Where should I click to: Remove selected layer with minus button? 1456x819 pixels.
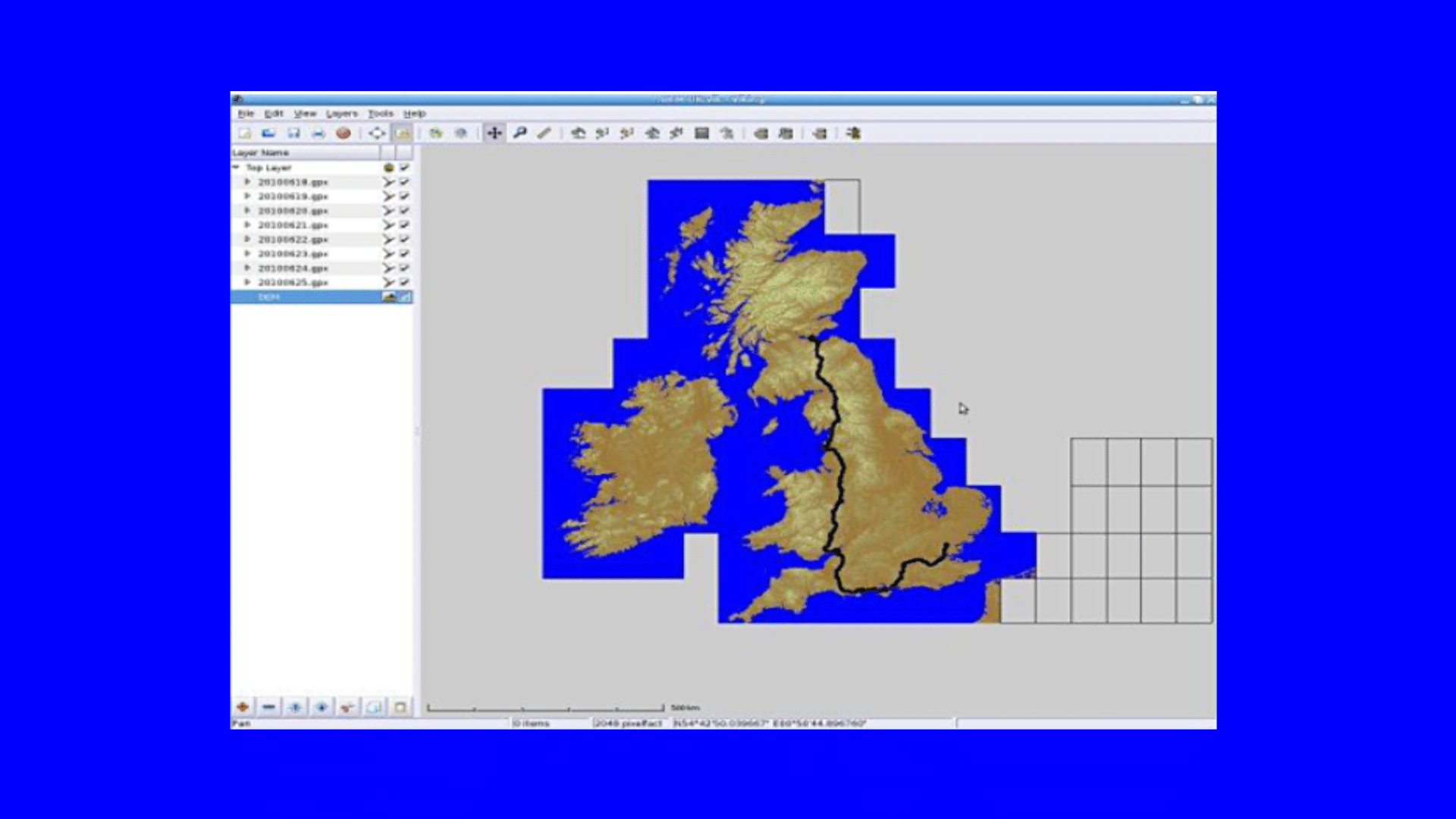point(268,707)
